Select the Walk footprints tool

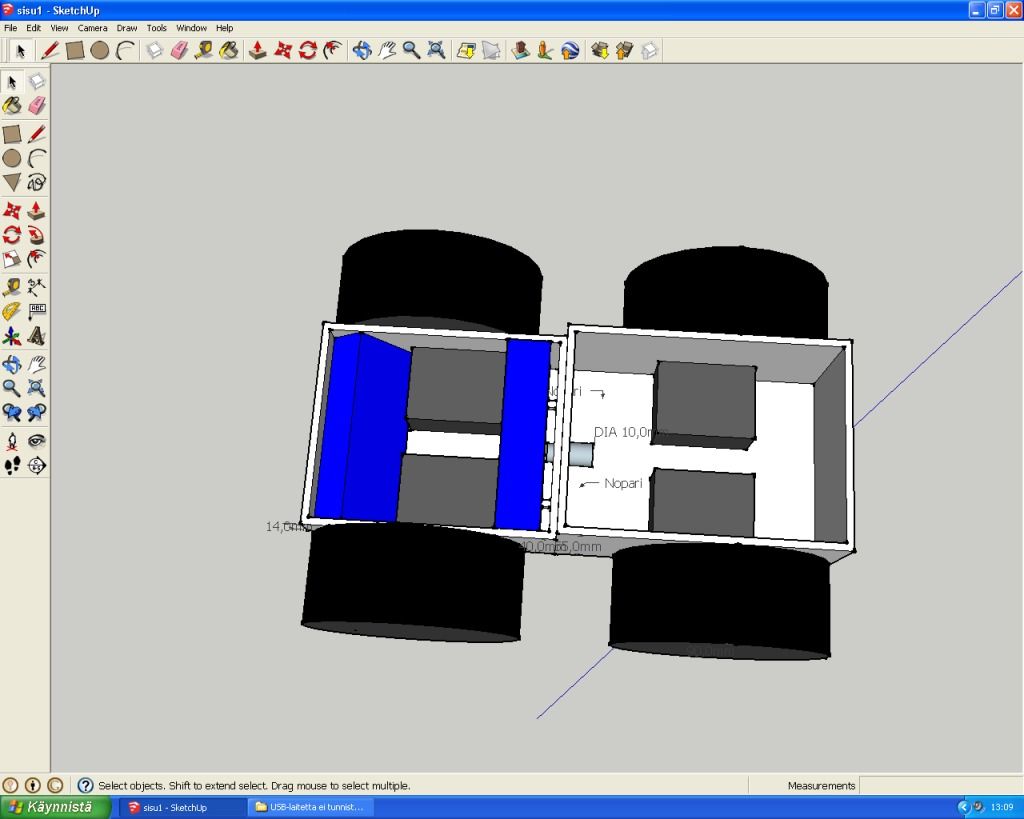click(x=12, y=465)
